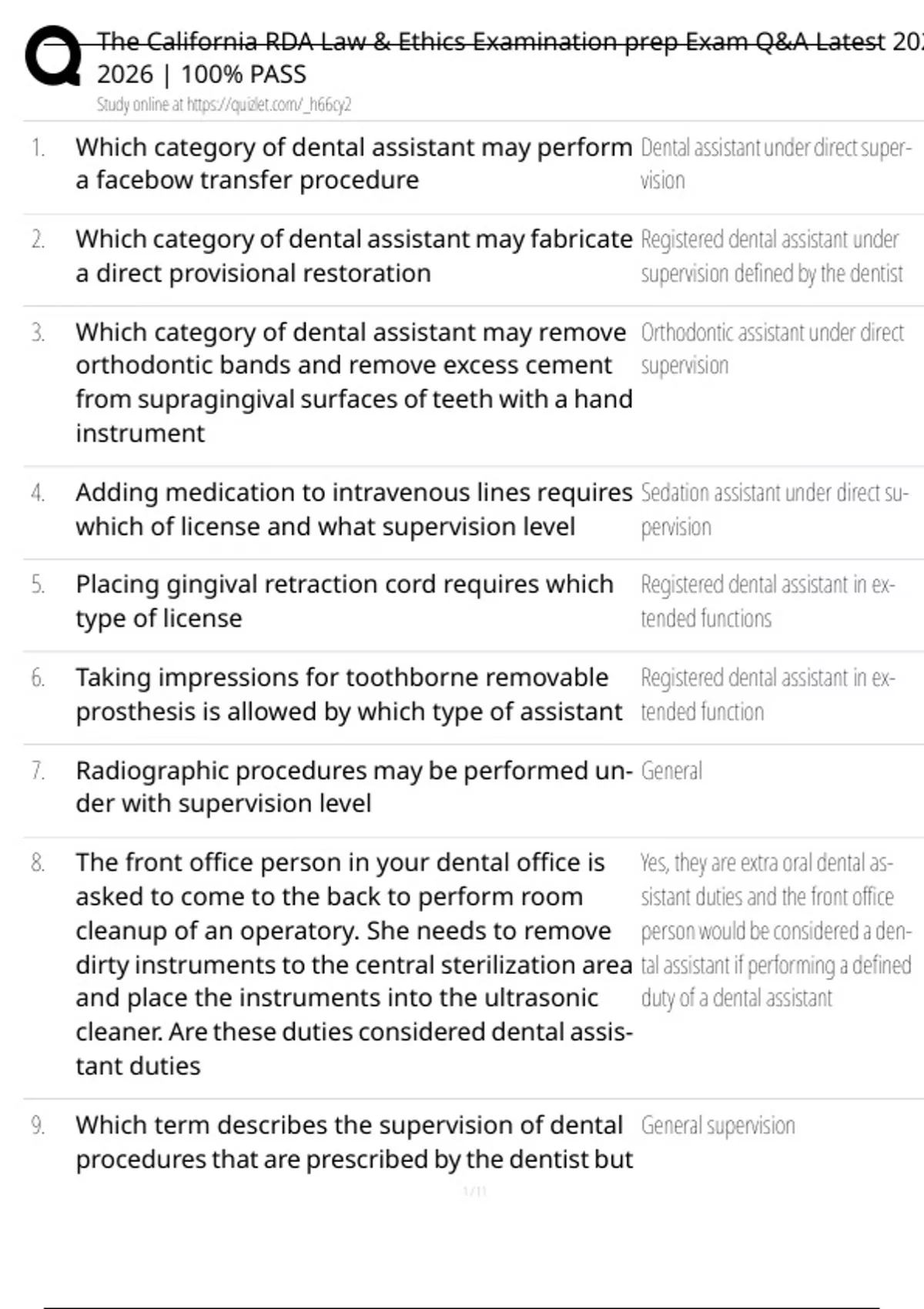Click answer 'Dental assistant under direct supervision'

[x=775, y=163]
